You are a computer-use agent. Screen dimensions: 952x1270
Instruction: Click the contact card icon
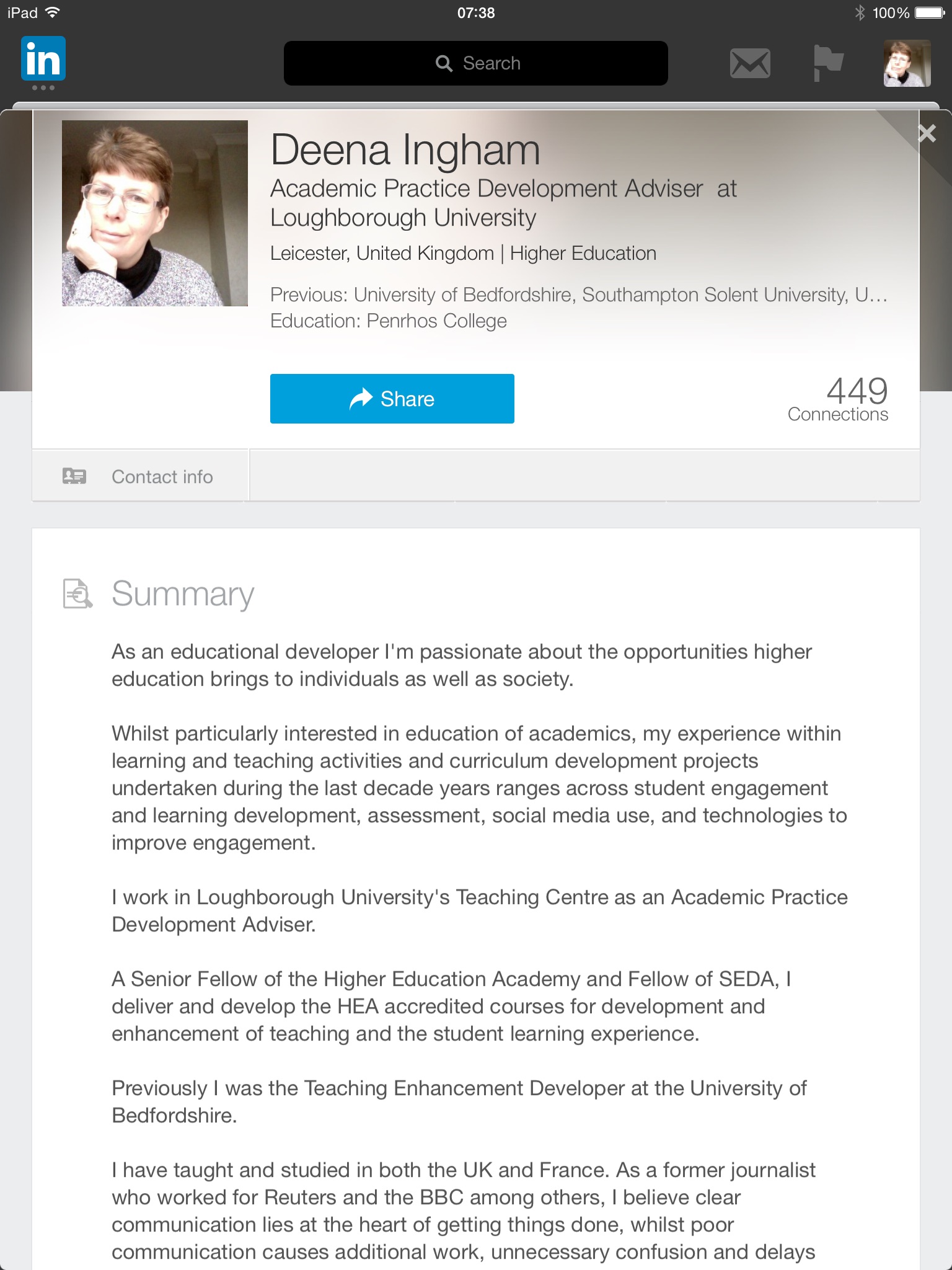click(74, 476)
